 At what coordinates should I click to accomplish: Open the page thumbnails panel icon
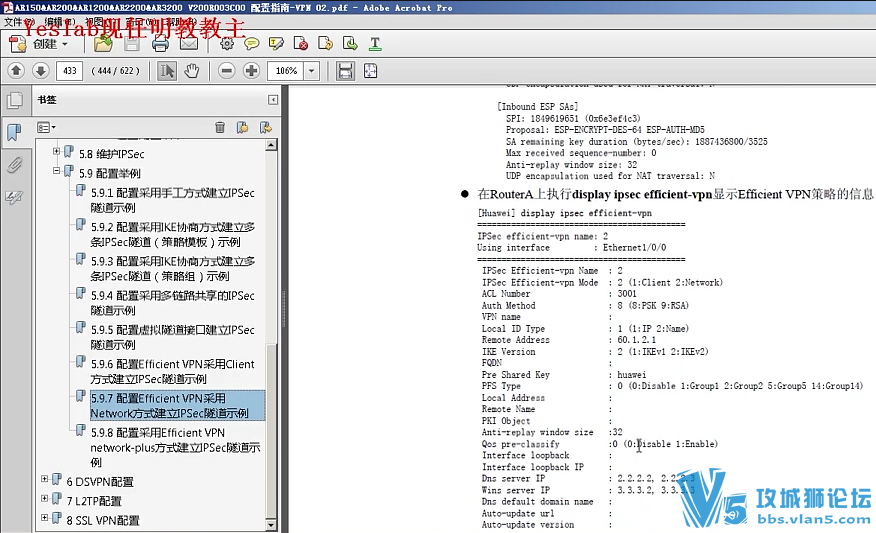click(15, 101)
